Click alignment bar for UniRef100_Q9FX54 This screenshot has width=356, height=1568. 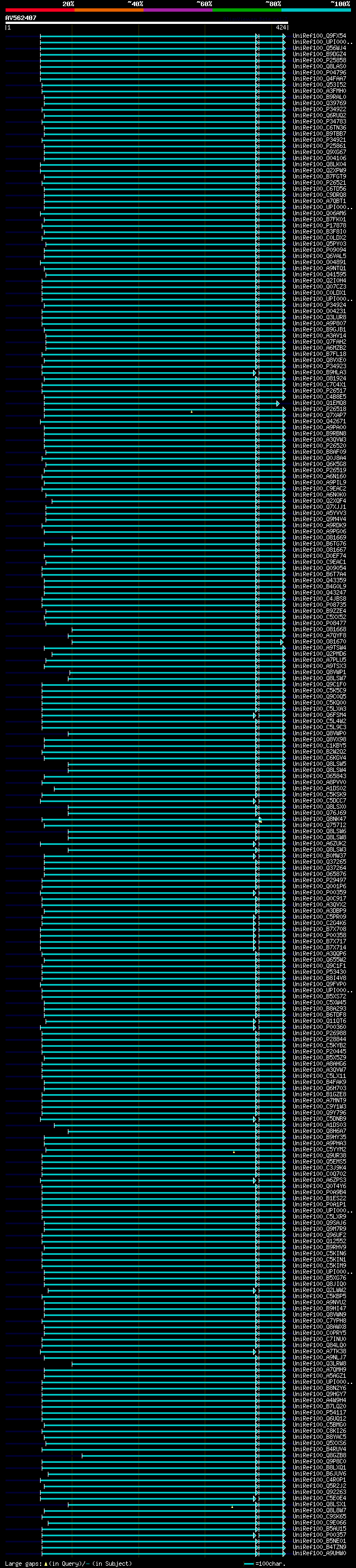click(162, 36)
